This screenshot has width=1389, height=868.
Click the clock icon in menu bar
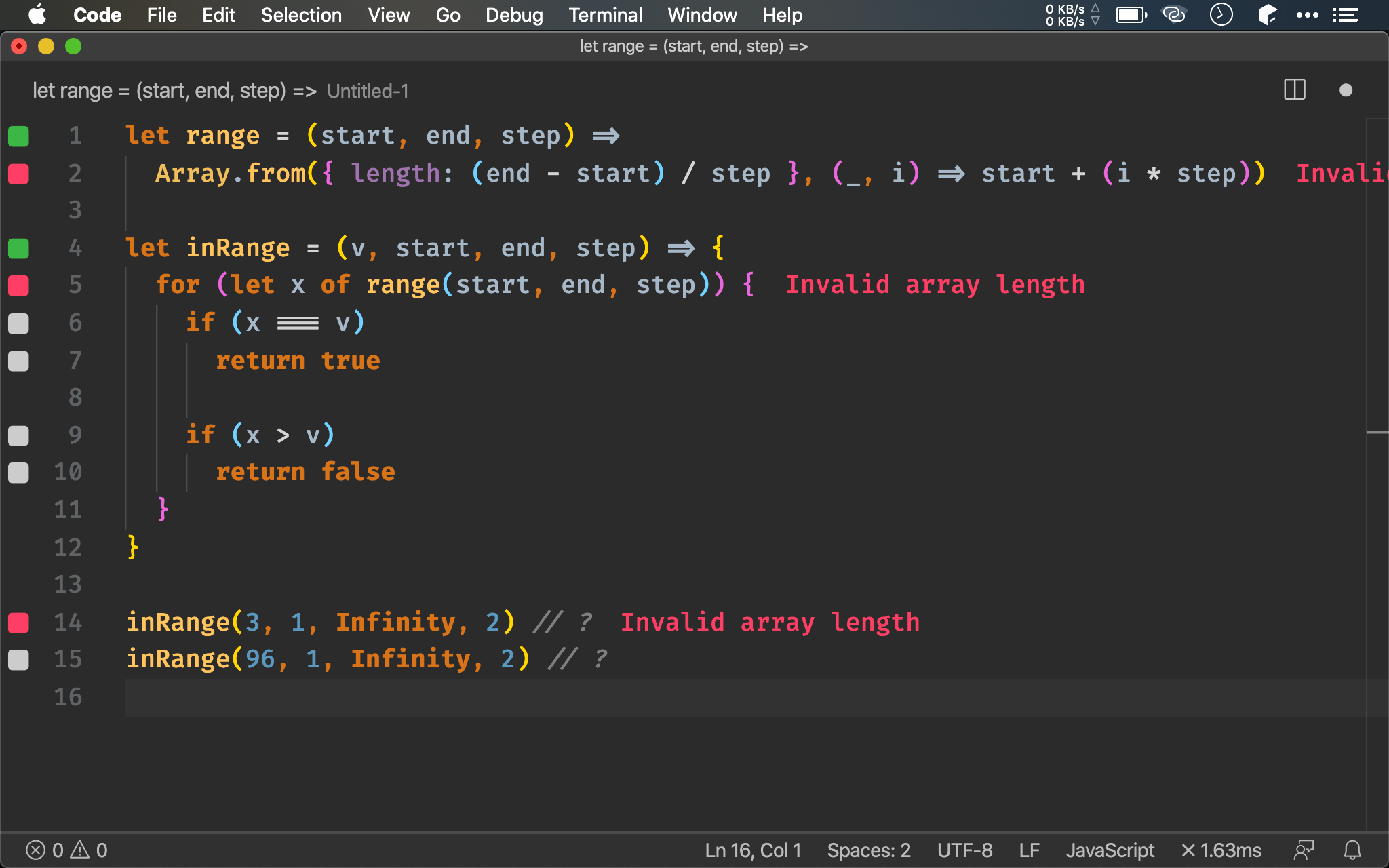pyautogui.click(x=1221, y=15)
